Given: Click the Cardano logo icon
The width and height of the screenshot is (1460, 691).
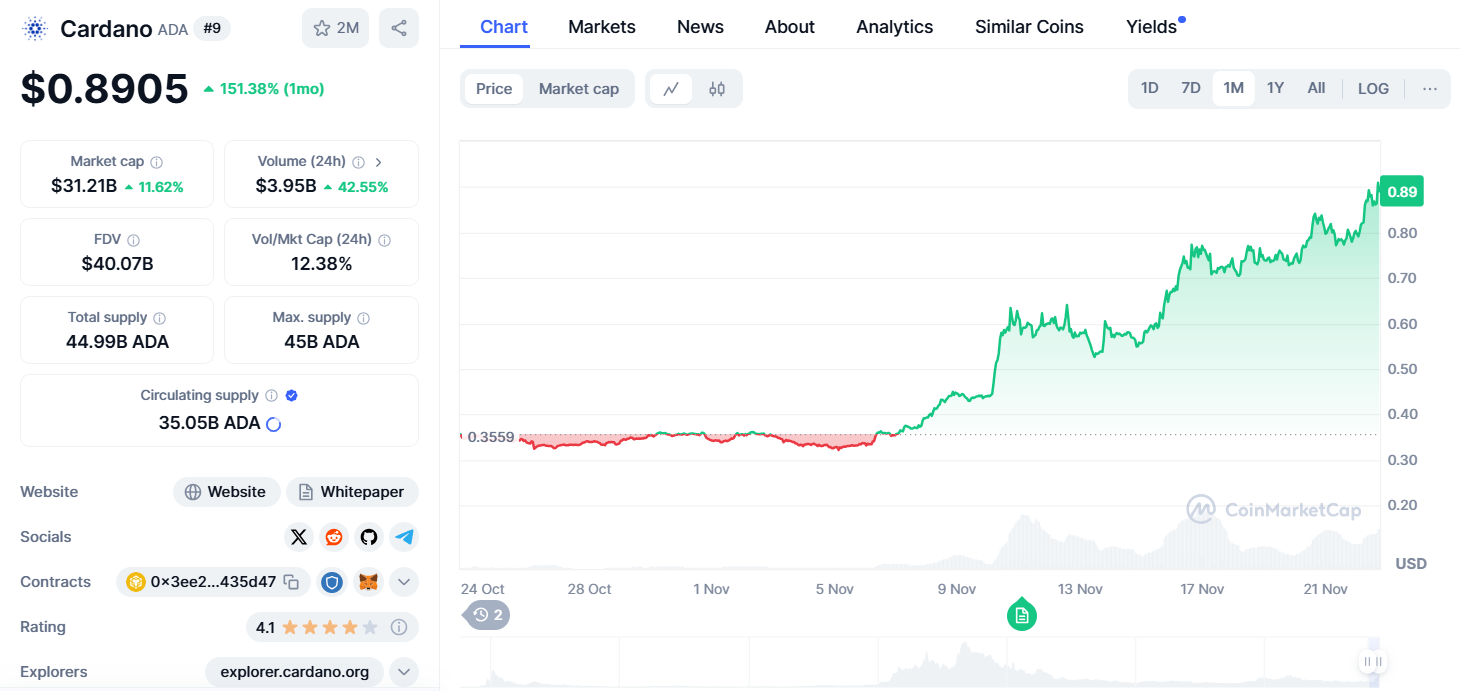Looking at the screenshot, I should click(x=35, y=29).
